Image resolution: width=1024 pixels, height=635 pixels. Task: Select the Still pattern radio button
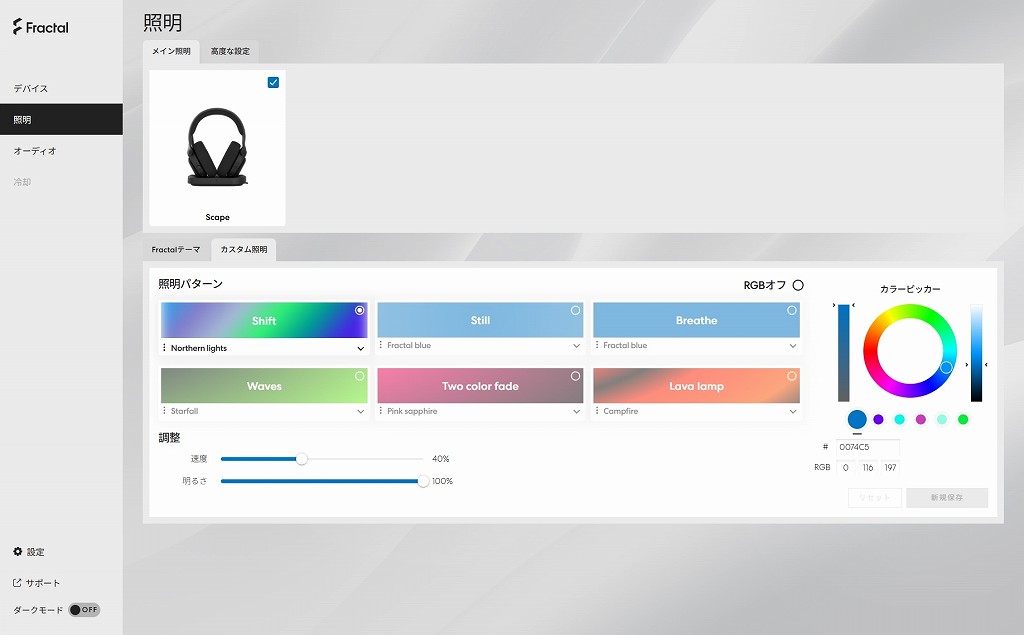[x=575, y=310]
